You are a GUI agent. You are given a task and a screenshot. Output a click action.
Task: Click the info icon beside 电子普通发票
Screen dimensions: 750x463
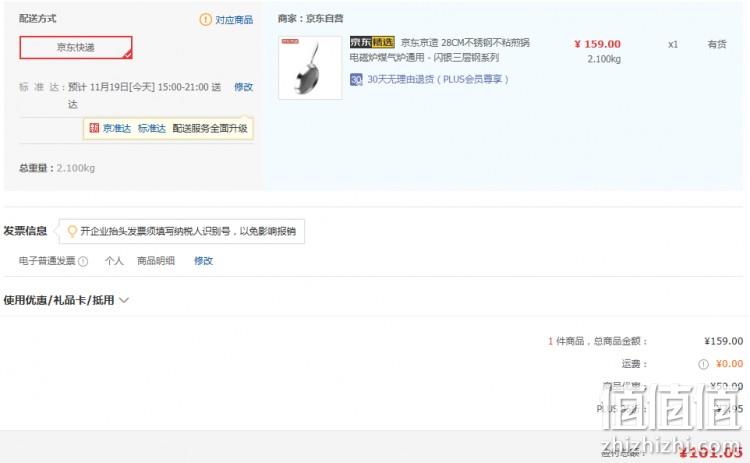(x=83, y=261)
